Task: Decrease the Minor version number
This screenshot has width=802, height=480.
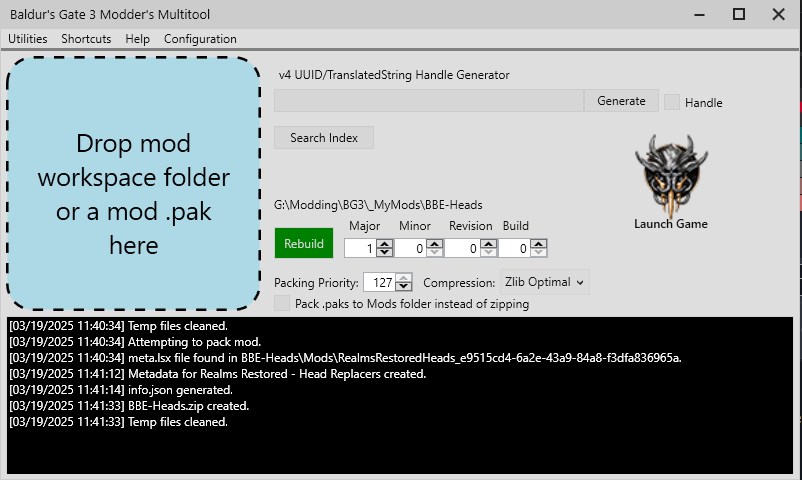Action: (435, 252)
